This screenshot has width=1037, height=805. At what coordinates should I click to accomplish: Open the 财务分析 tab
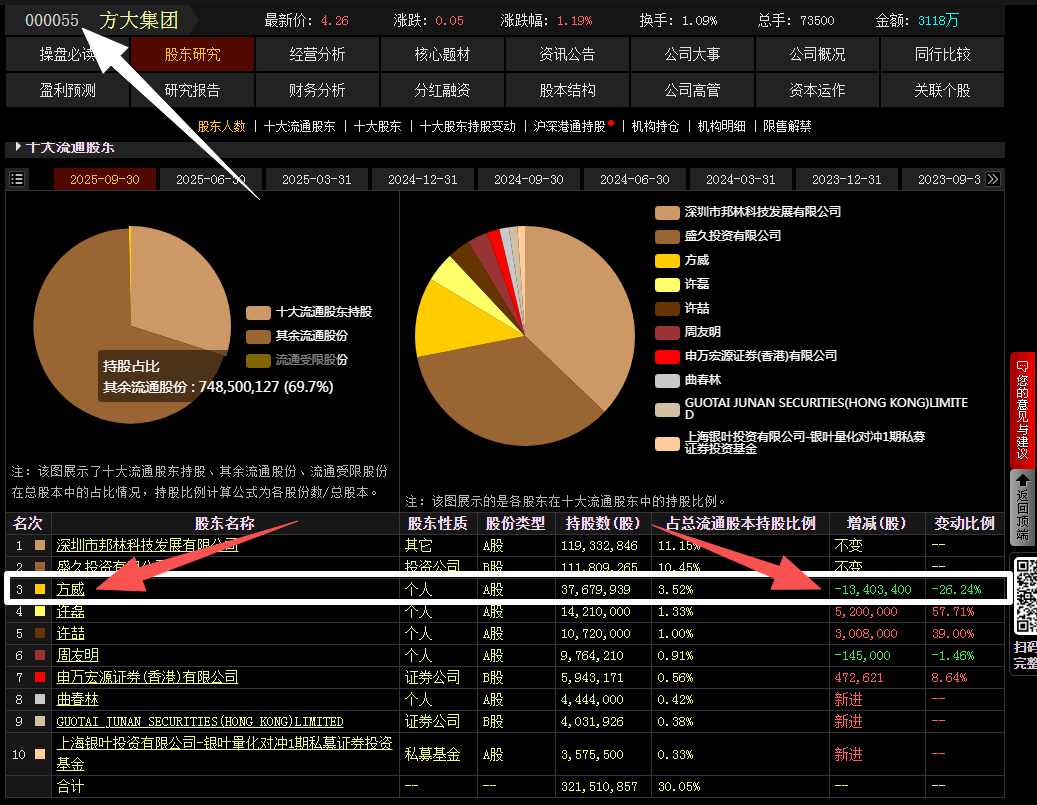tap(317, 90)
